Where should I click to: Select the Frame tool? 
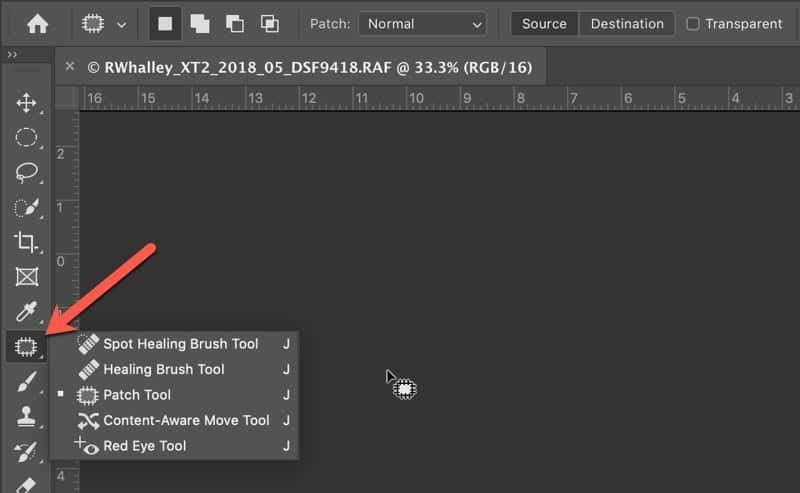[26, 277]
